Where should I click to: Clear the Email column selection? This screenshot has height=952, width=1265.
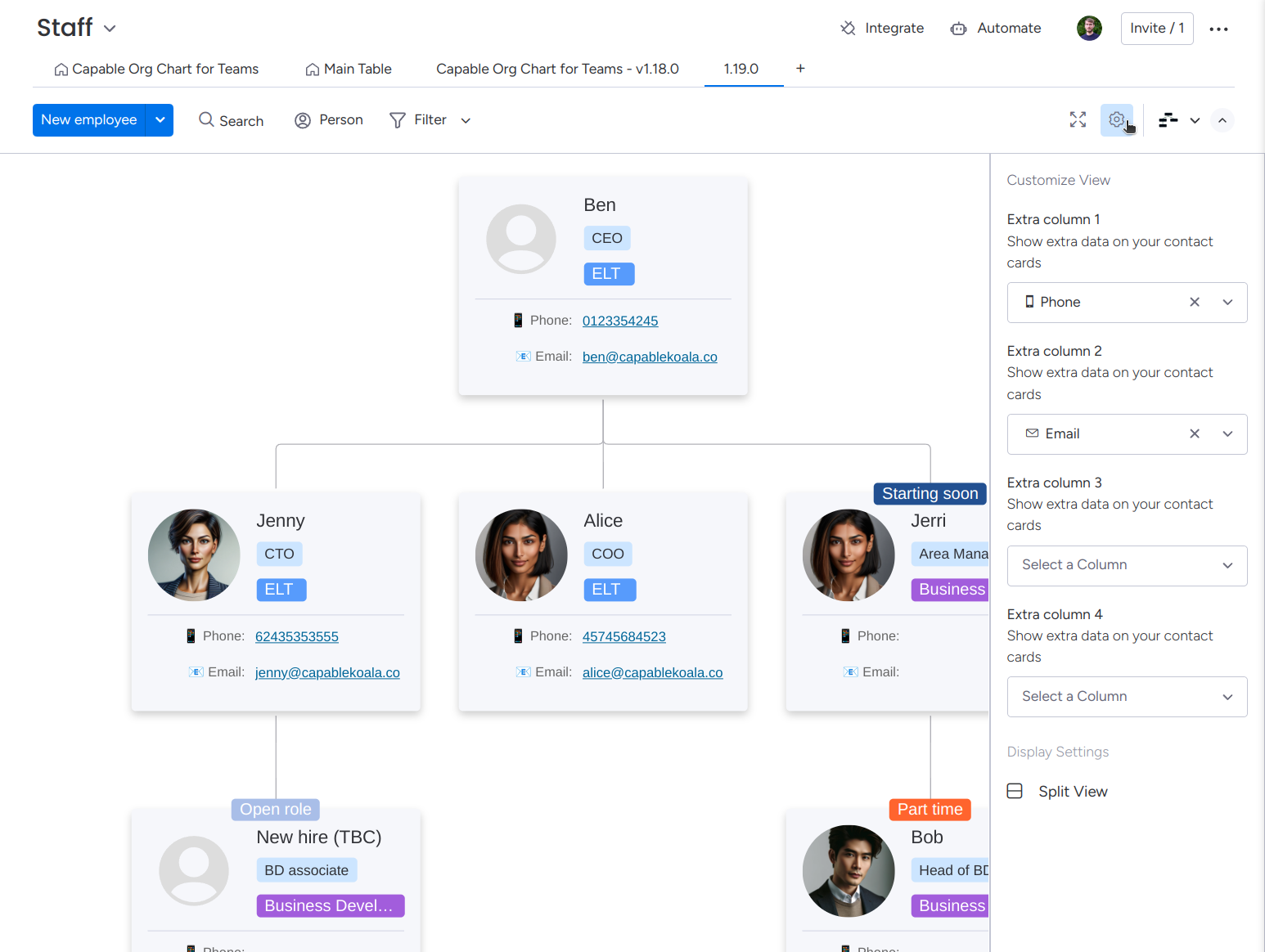[1195, 433]
